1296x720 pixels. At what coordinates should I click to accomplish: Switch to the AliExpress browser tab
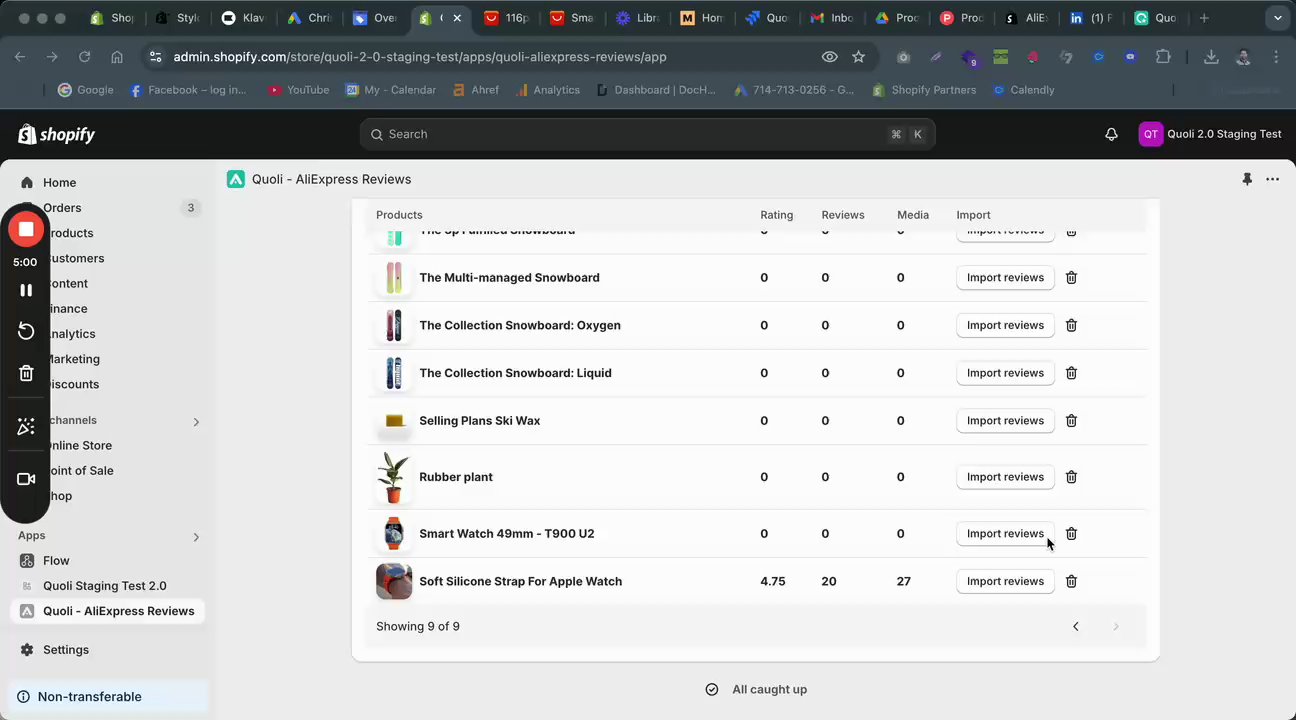[1027, 18]
